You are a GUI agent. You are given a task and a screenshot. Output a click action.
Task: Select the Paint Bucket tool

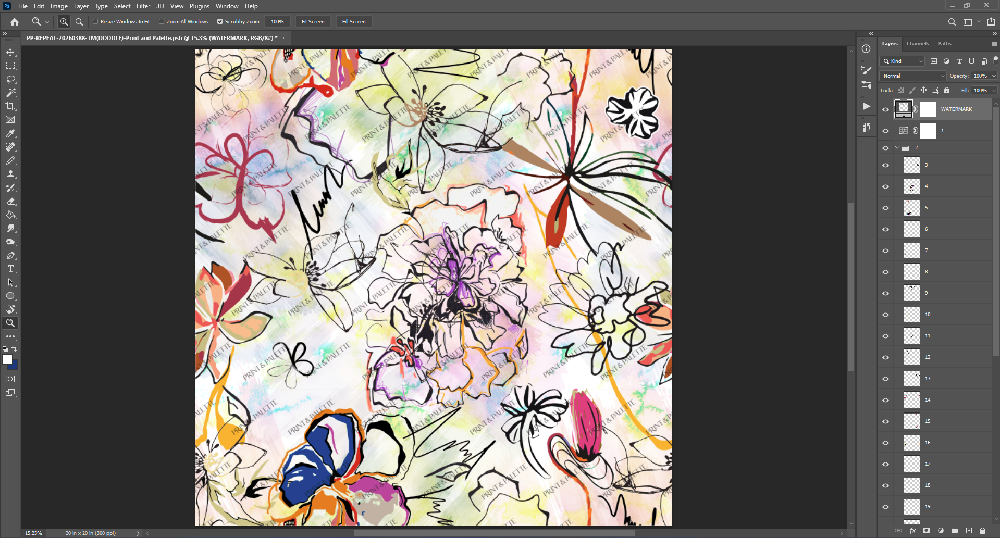point(10,215)
